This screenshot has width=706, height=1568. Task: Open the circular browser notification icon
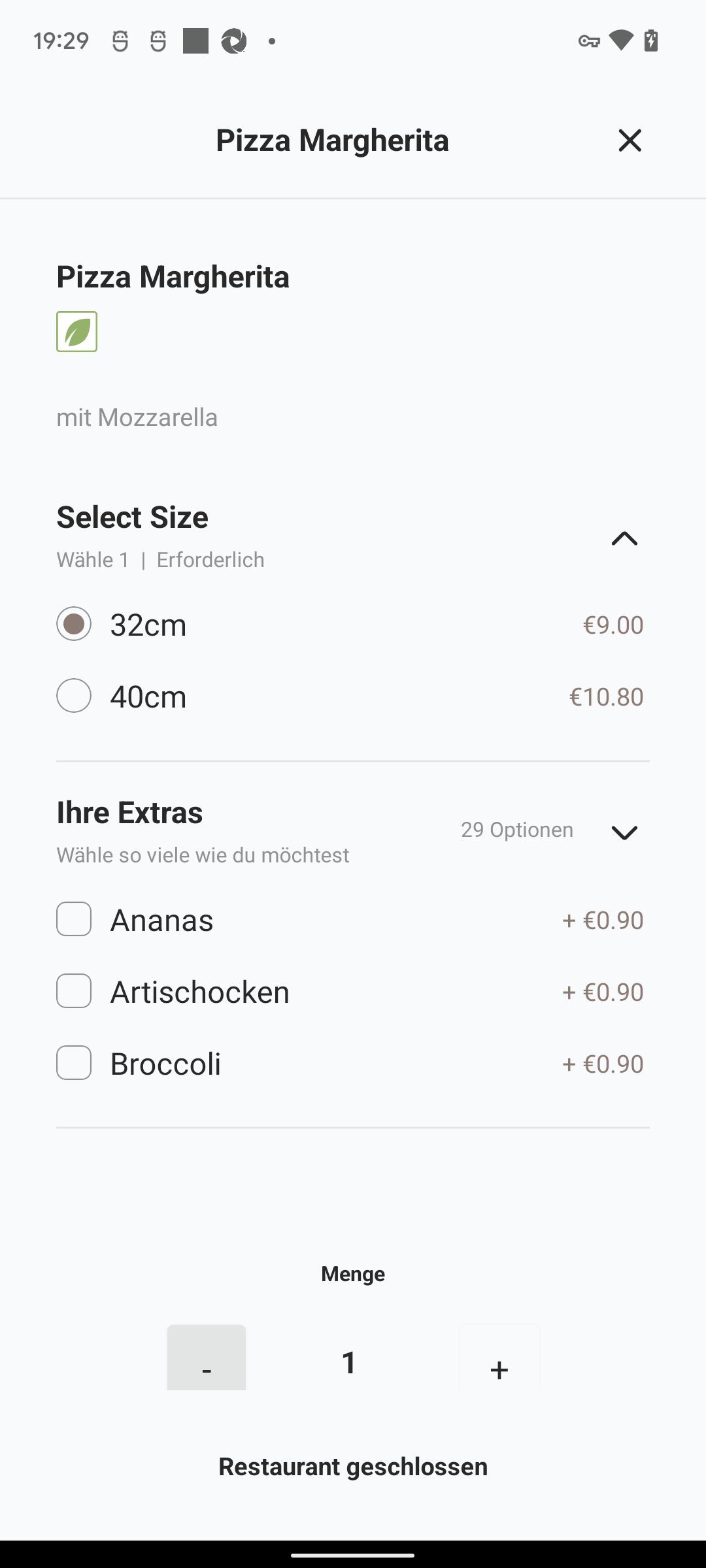tap(233, 41)
